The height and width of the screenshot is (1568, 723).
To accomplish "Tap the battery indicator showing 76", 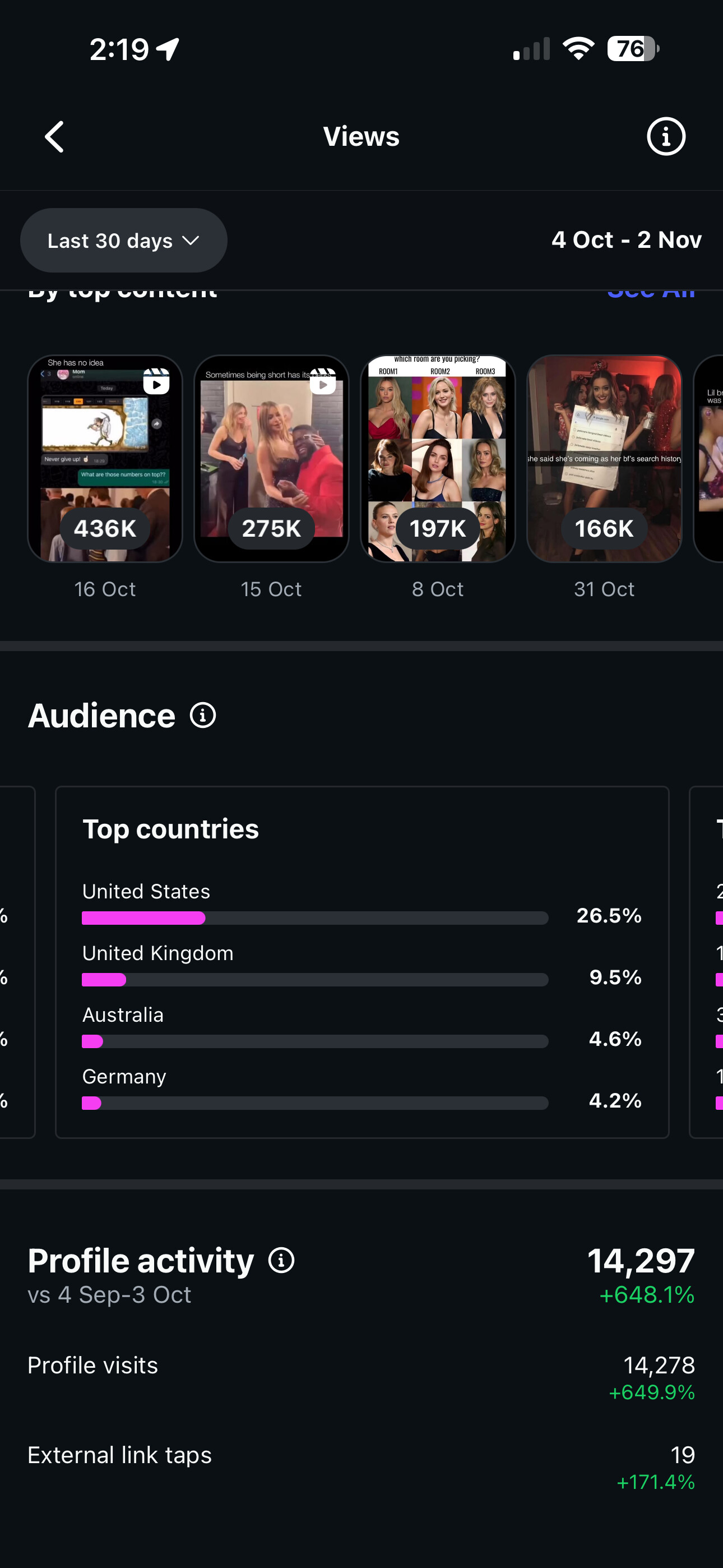I will 632,49.
